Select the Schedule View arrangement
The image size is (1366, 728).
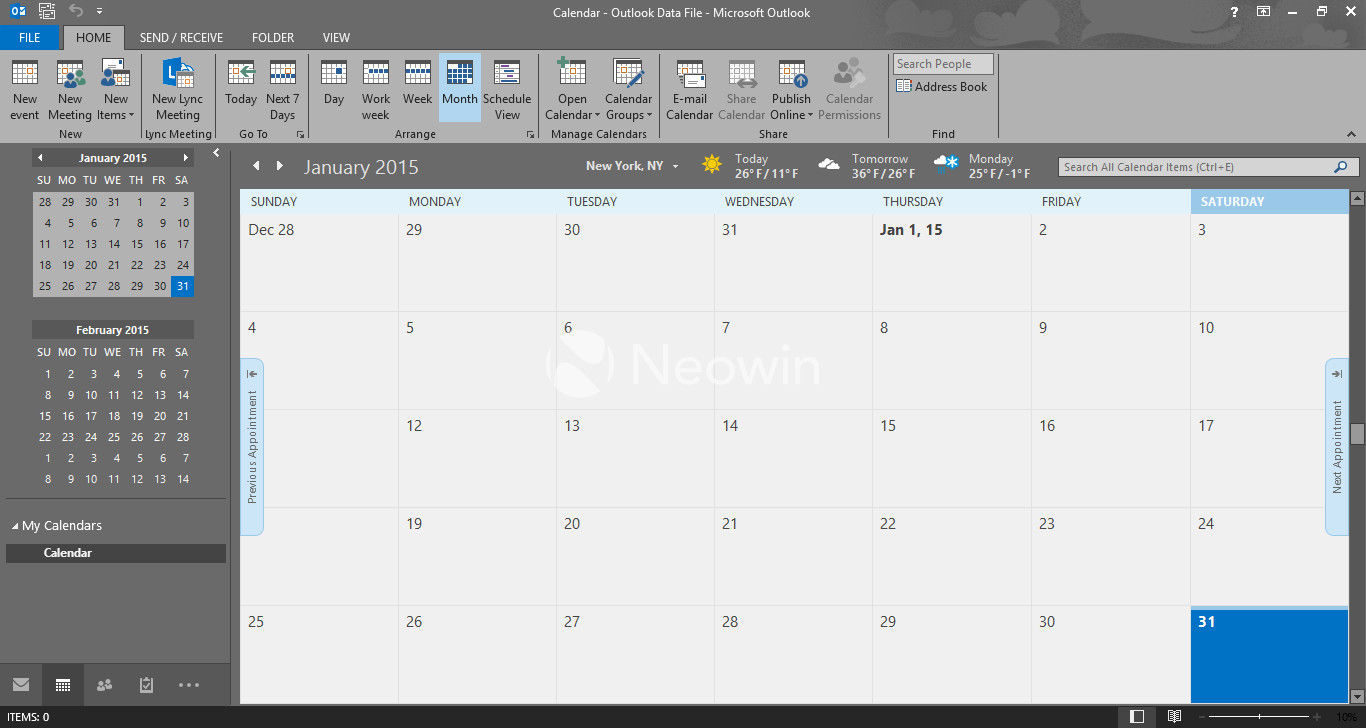(507, 89)
